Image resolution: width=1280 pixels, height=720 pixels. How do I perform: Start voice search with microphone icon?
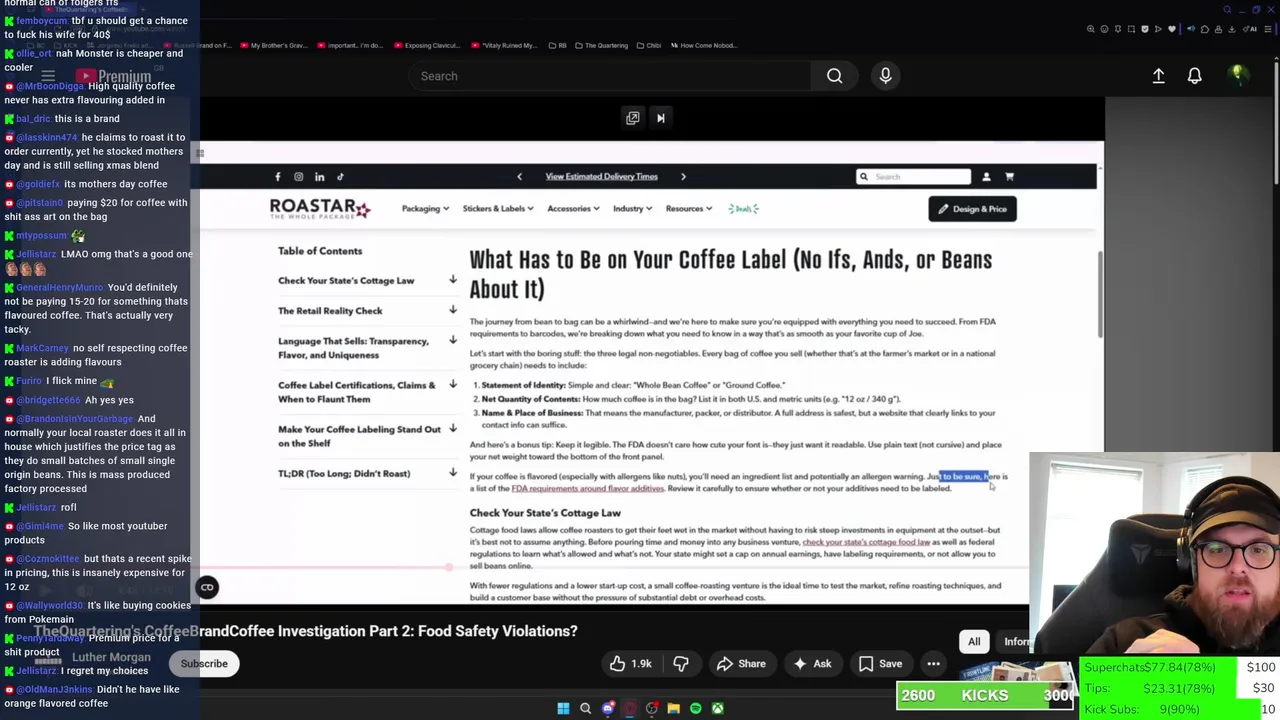[x=885, y=76]
